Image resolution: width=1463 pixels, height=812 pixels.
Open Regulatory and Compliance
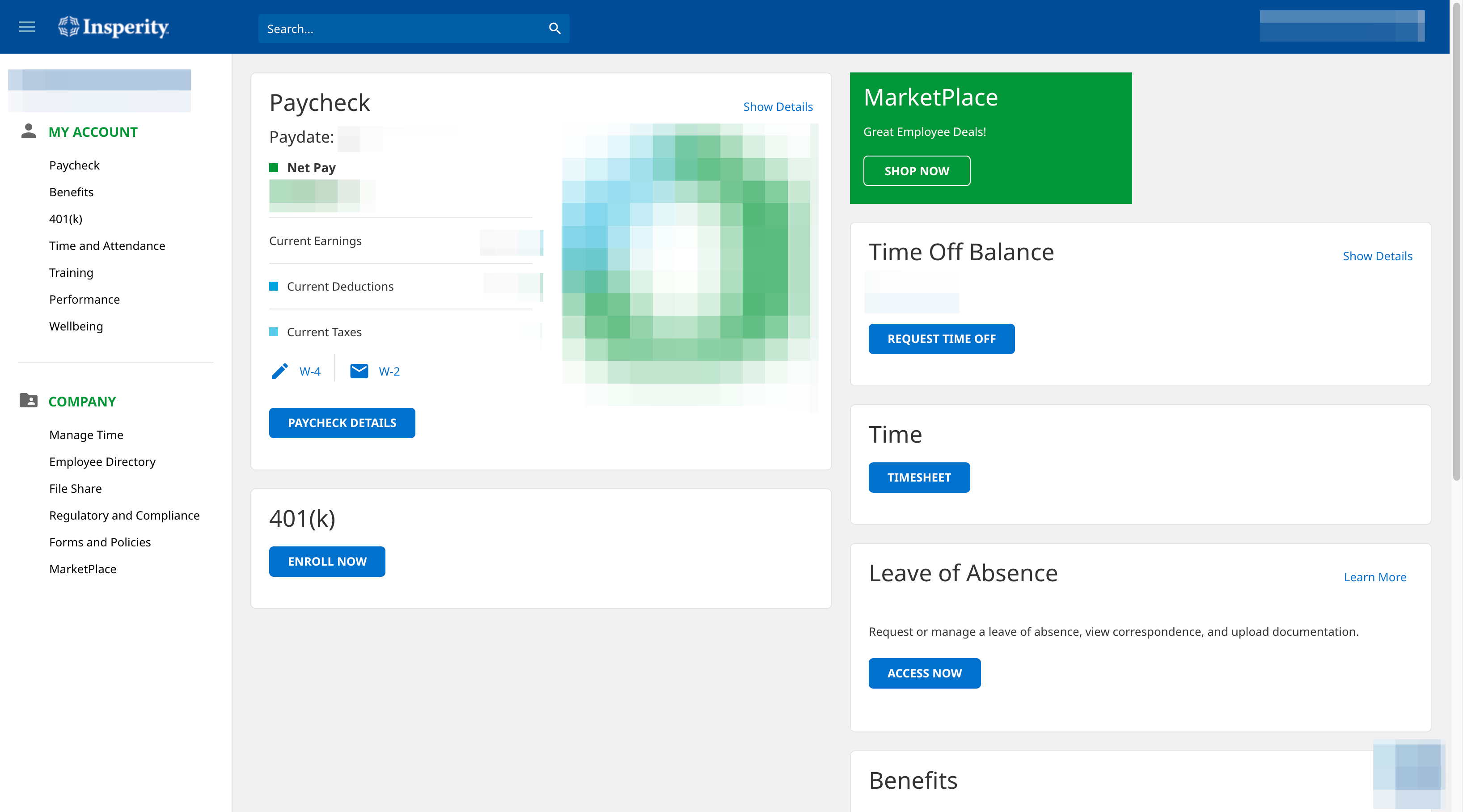[124, 516]
